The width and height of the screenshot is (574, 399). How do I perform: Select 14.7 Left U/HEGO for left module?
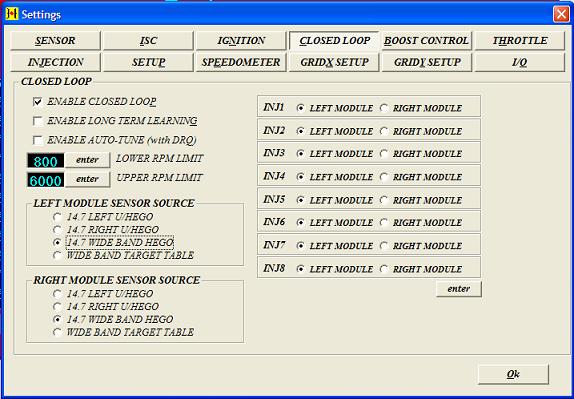tap(57, 217)
